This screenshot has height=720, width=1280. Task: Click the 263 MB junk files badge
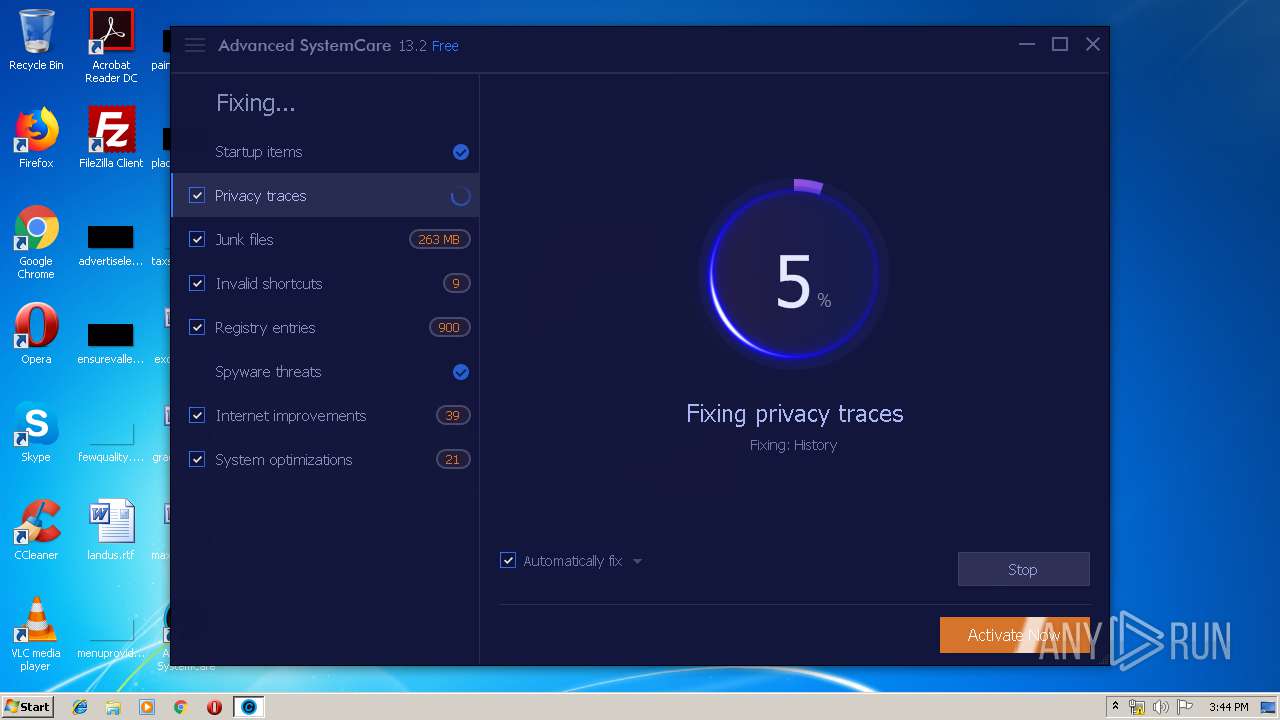point(439,240)
